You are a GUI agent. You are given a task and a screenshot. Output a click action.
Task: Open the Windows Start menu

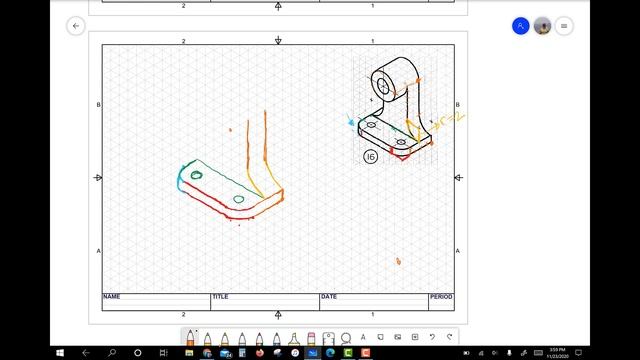[x=60, y=353]
